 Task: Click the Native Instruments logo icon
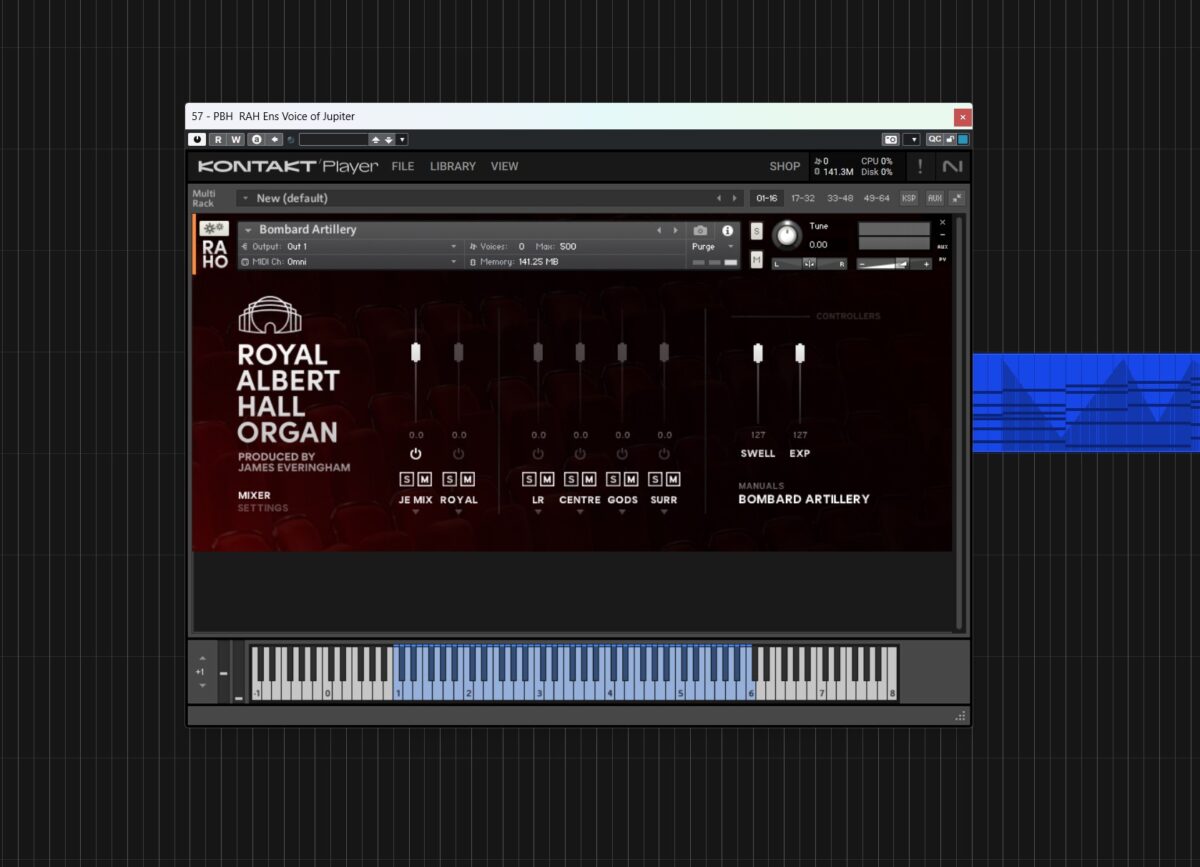pos(953,166)
